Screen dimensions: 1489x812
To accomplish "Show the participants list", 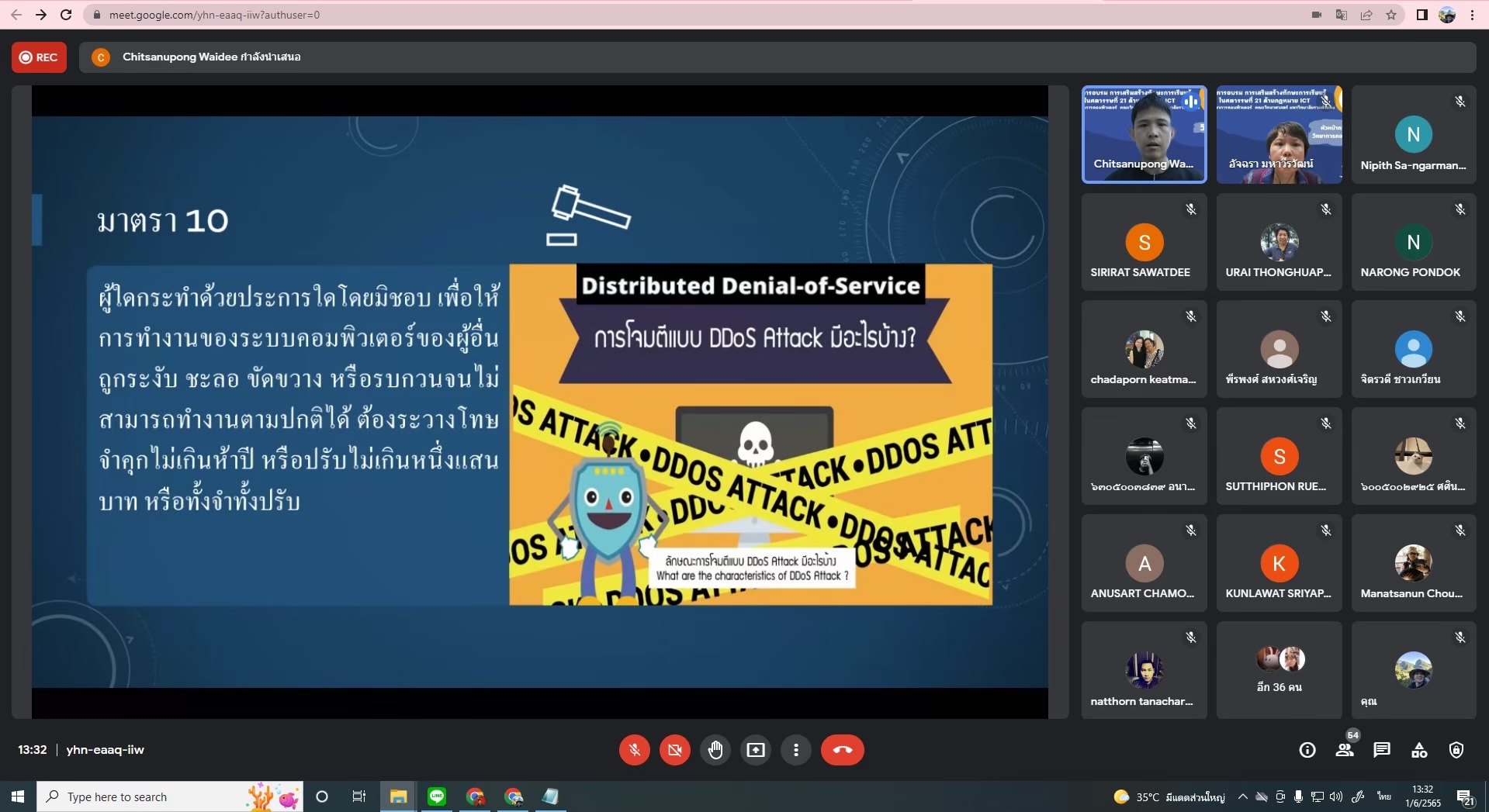I will [1344, 750].
